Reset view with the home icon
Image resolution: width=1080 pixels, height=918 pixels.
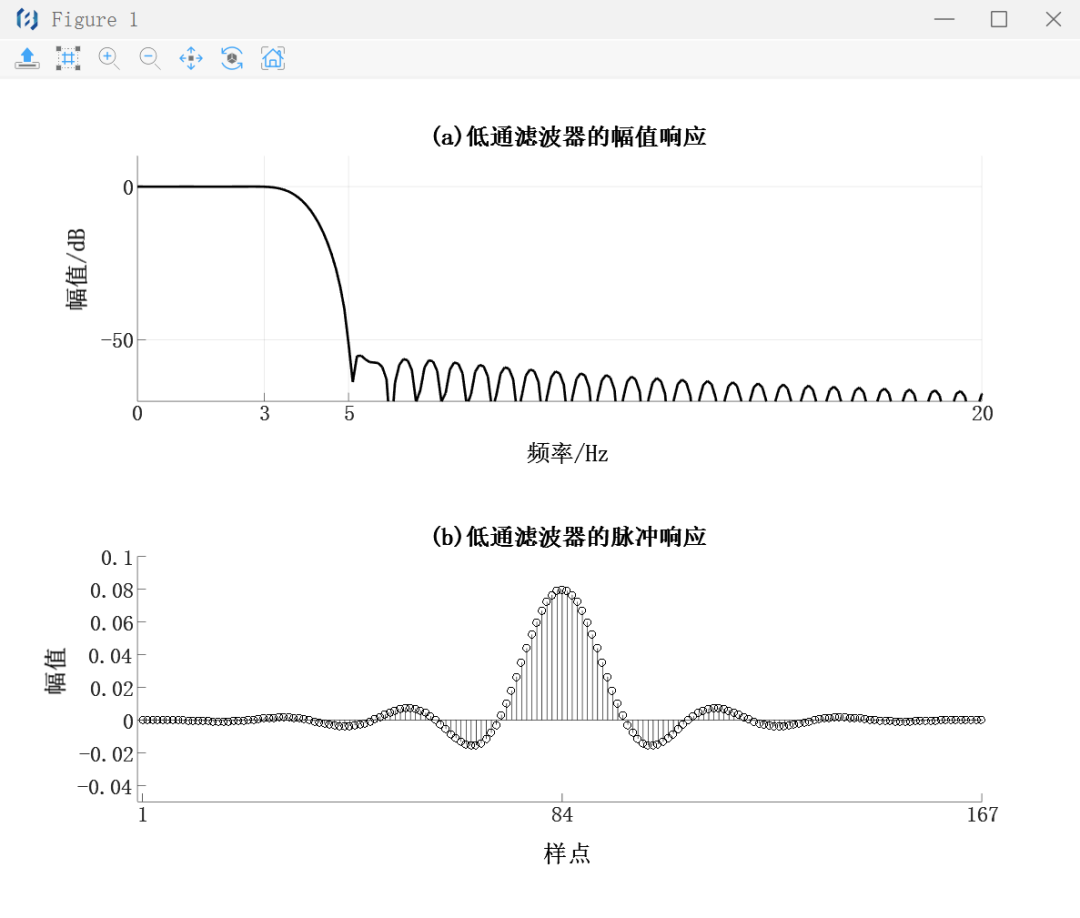click(272, 58)
